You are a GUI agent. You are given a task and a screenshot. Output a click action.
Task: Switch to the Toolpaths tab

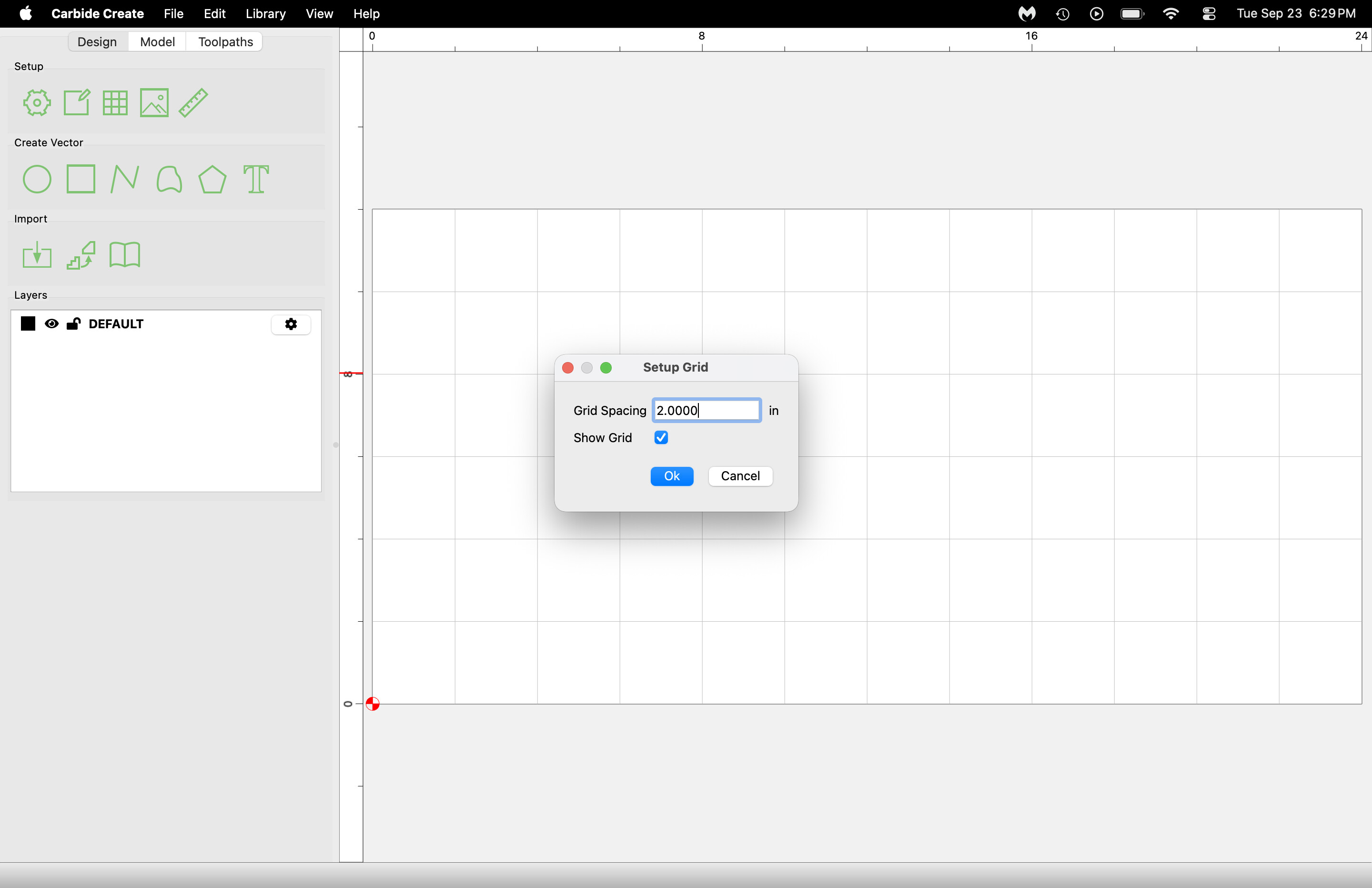pos(225,41)
